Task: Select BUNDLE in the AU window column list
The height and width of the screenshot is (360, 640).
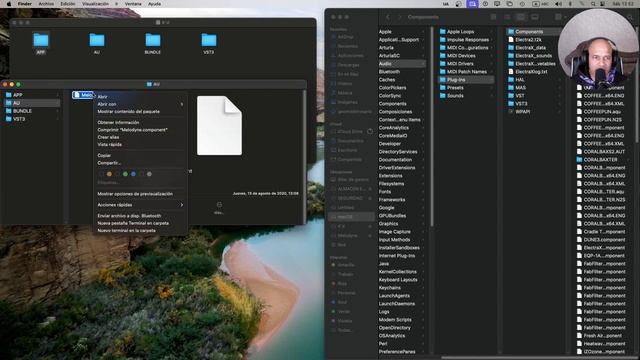Action: click(31, 111)
